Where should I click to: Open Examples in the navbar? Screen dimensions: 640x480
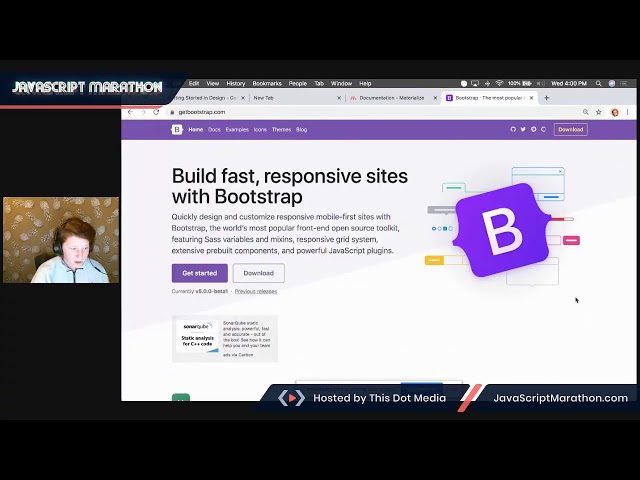(x=237, y=129)
